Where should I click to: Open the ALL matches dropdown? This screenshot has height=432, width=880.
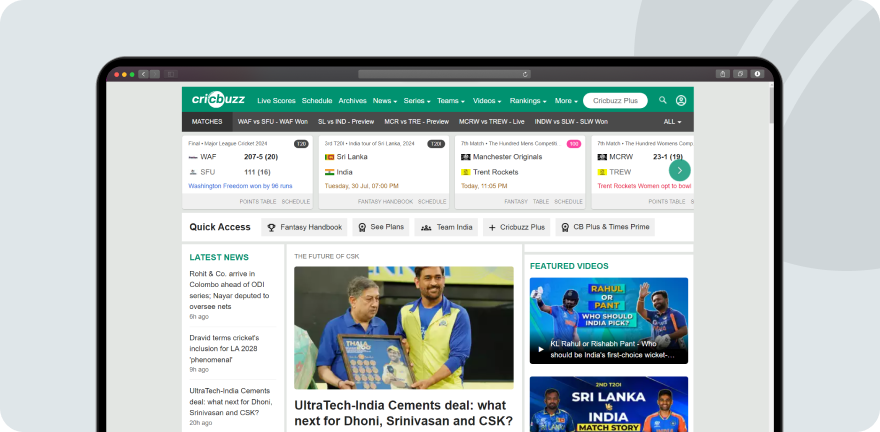(x=672, y=122)
